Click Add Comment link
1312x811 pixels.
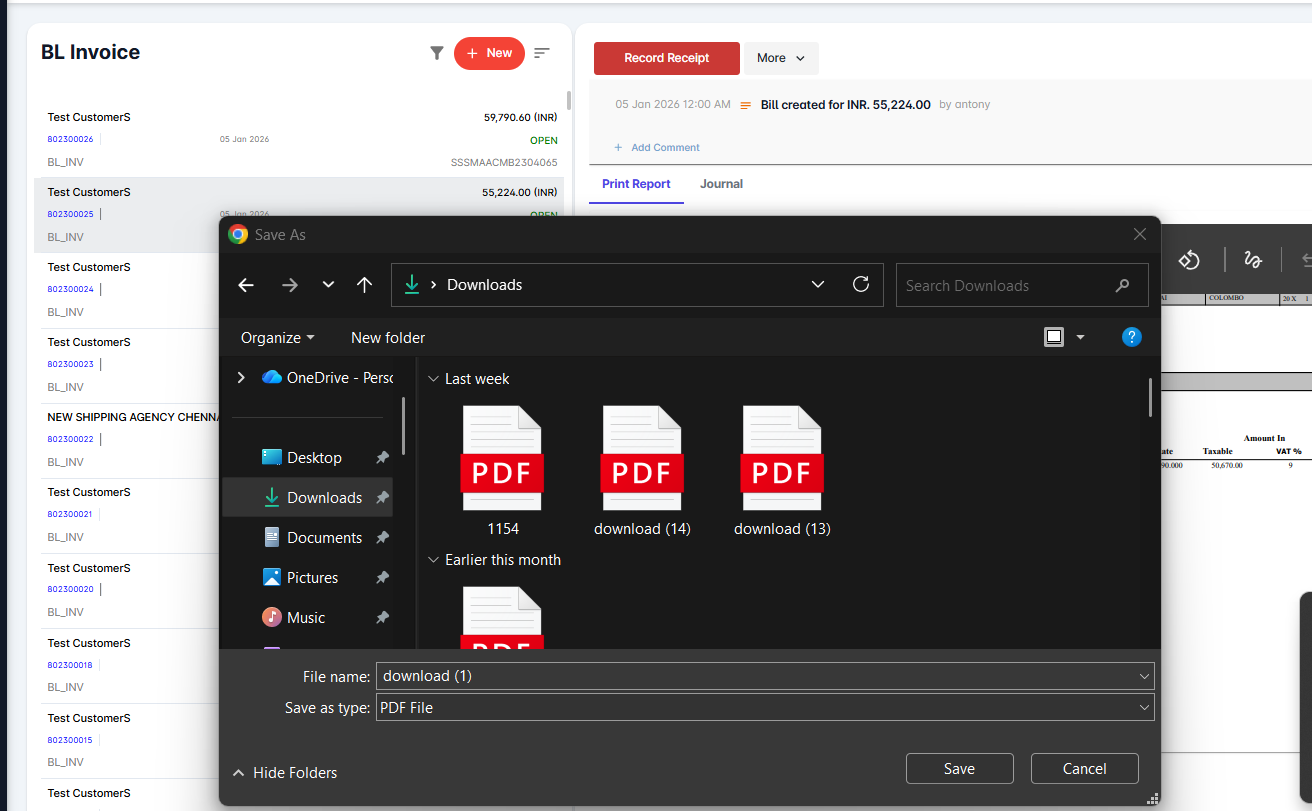665,147
